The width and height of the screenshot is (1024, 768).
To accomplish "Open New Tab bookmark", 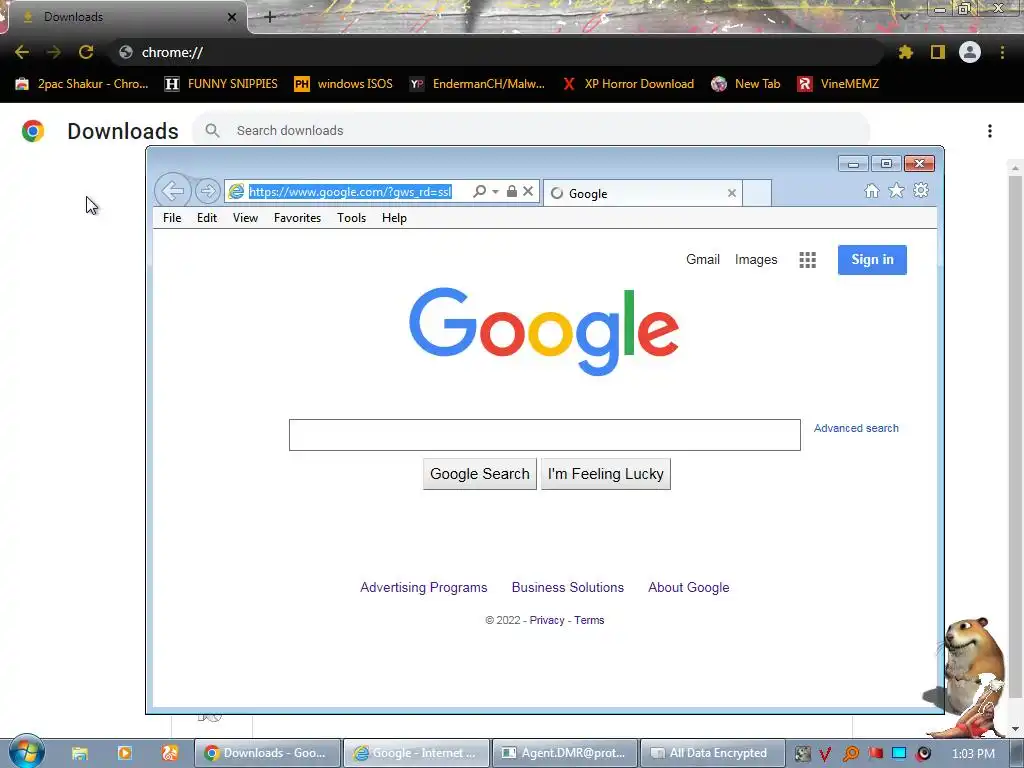I will pyautogui.click(x=746, y=84).
